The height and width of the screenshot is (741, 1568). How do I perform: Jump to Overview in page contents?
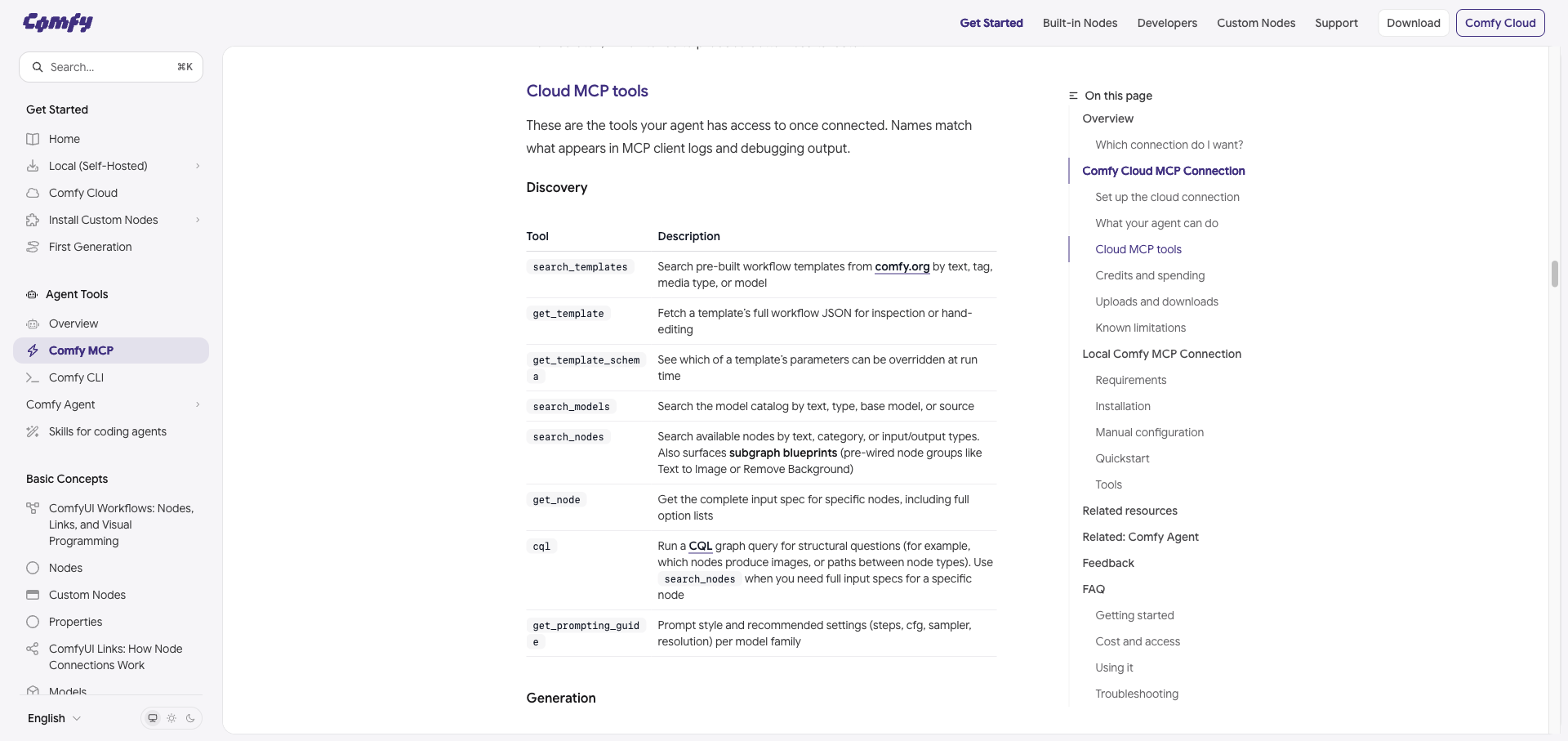pos(1107,118)
